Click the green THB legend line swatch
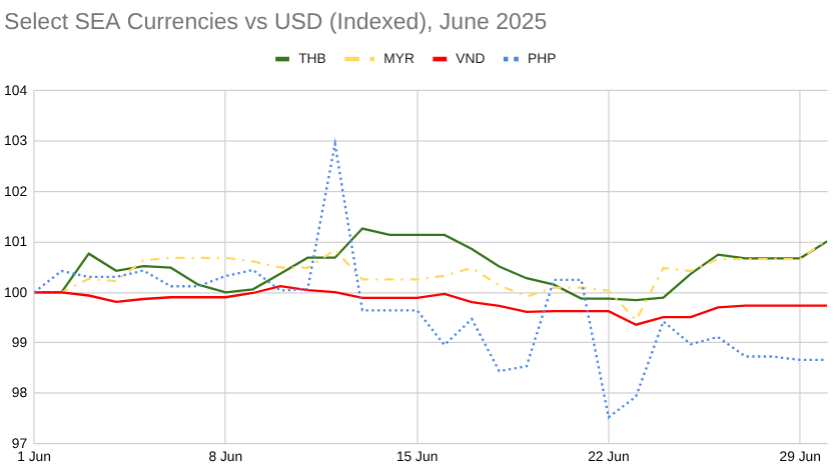834x470 pixels. coord(281,58)
